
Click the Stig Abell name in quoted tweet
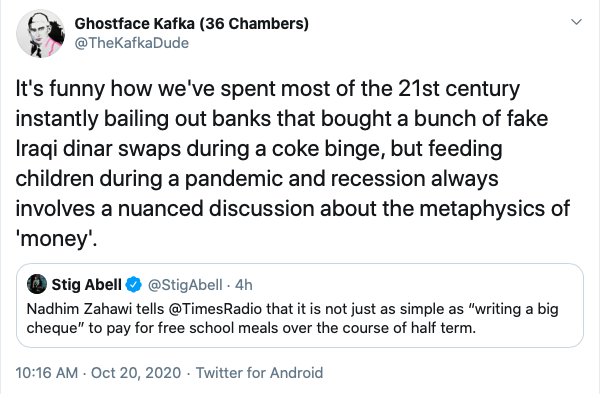[x=87, y=285]
